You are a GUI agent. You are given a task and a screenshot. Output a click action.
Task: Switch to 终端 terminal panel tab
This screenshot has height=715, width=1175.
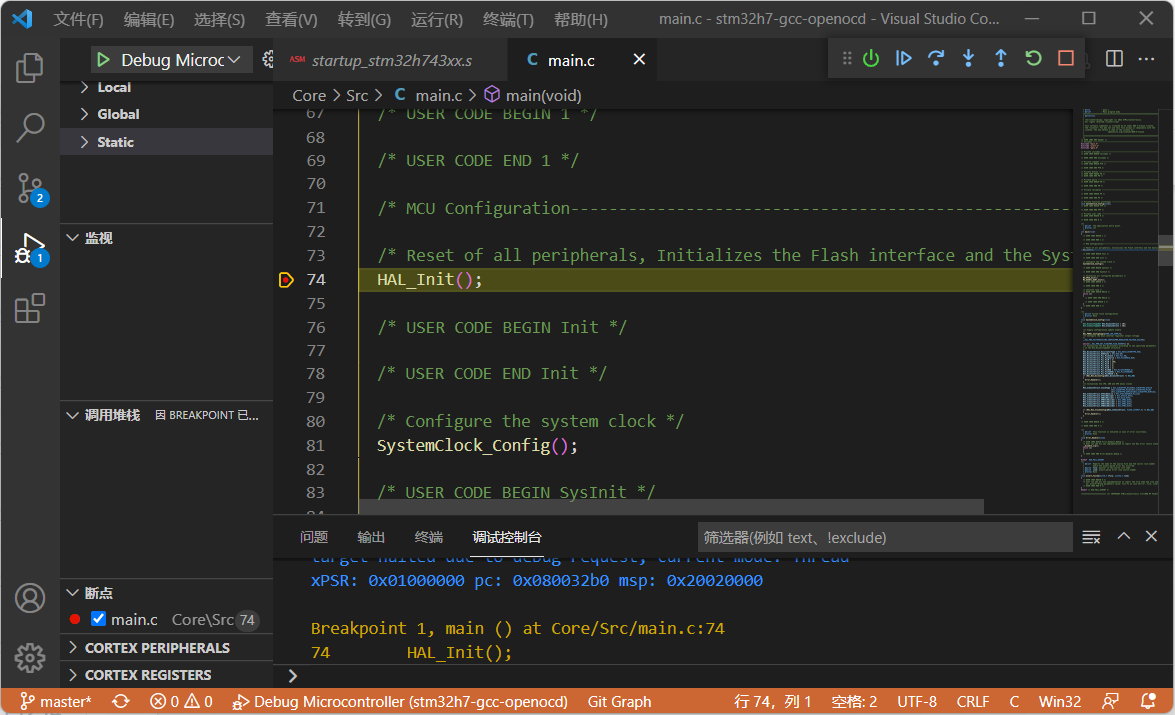[x=429, y=537]
